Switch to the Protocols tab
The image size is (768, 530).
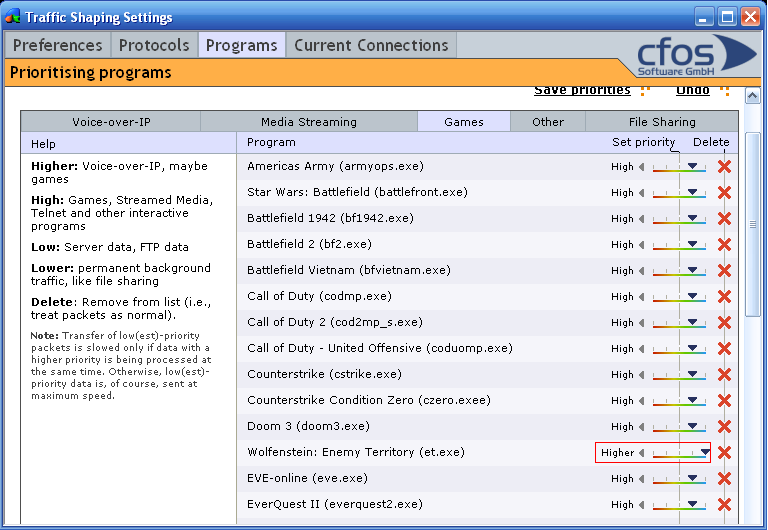[x=154, y=45]
